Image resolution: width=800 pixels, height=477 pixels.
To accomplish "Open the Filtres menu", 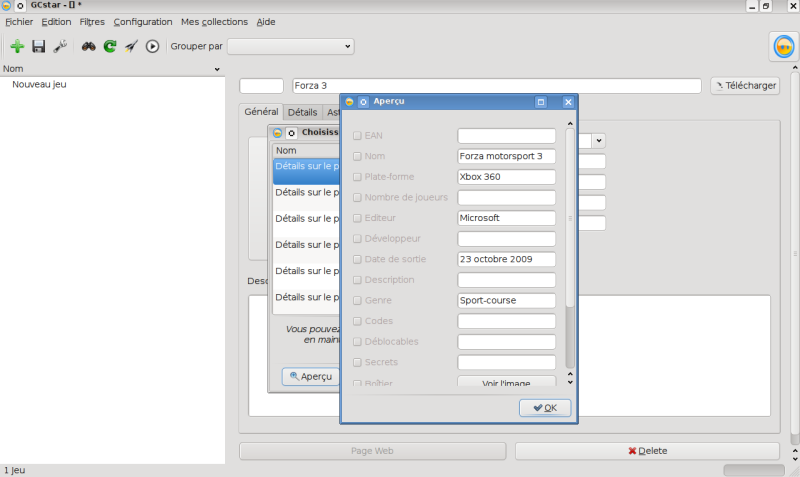I will [x=92, y=22].
